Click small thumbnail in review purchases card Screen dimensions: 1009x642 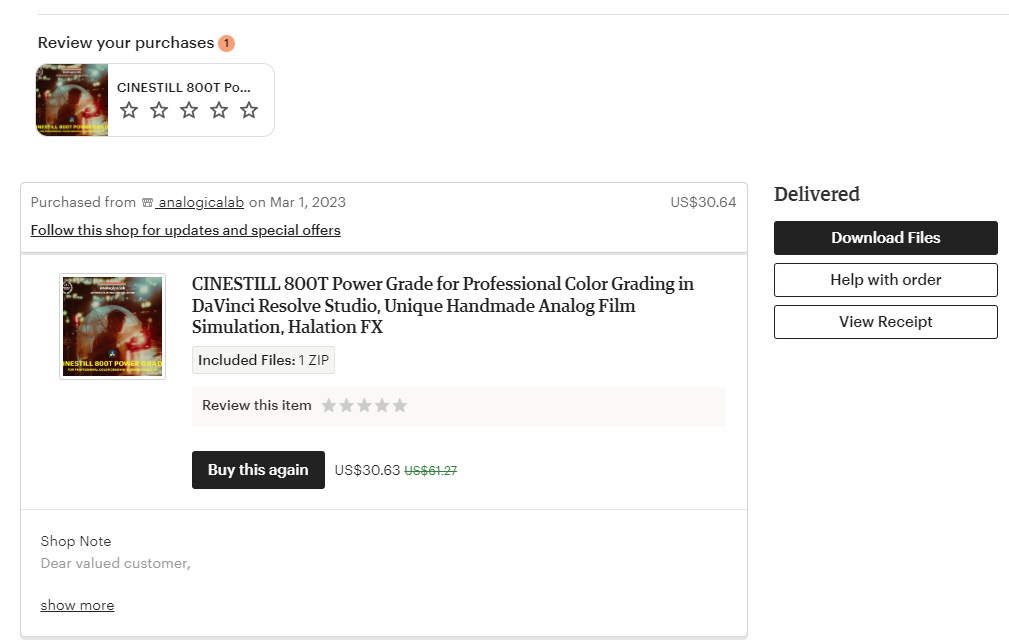pyautogui.click(x=72, y=100)
